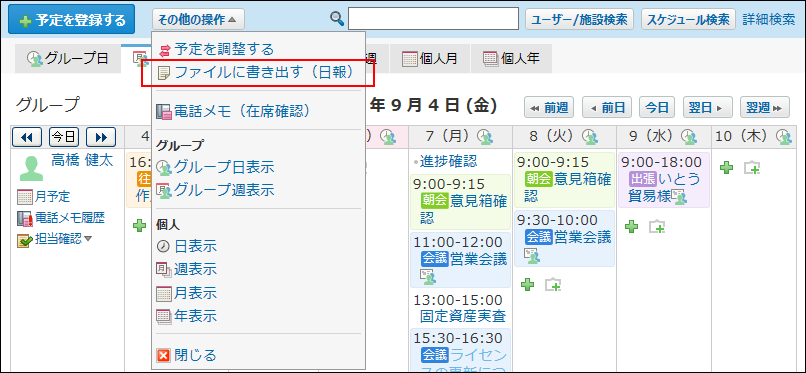Go to 翌日 navigation button
Image resolution: width=806 pixels, height=373 pixels.
tap(707, 107)
